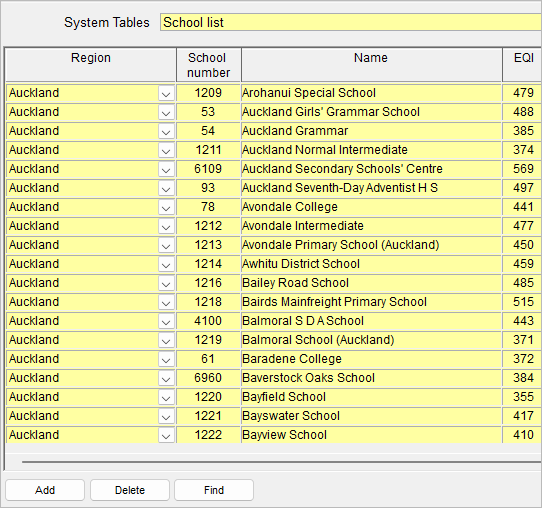Open Region dropdown for Arohanui Special School
Image resolution: width=542 pixels, height=508 pixels.
click(166, 93)
